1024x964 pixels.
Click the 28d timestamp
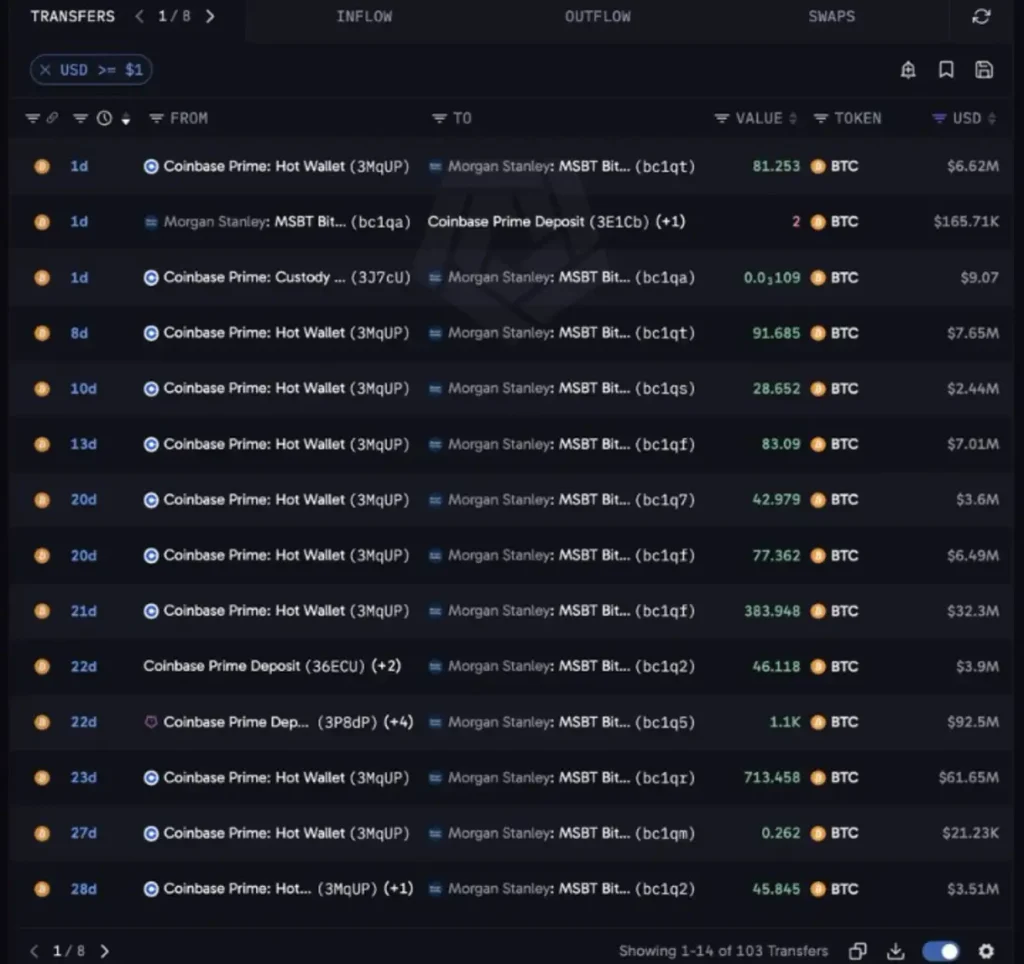(x=84, y=889)
